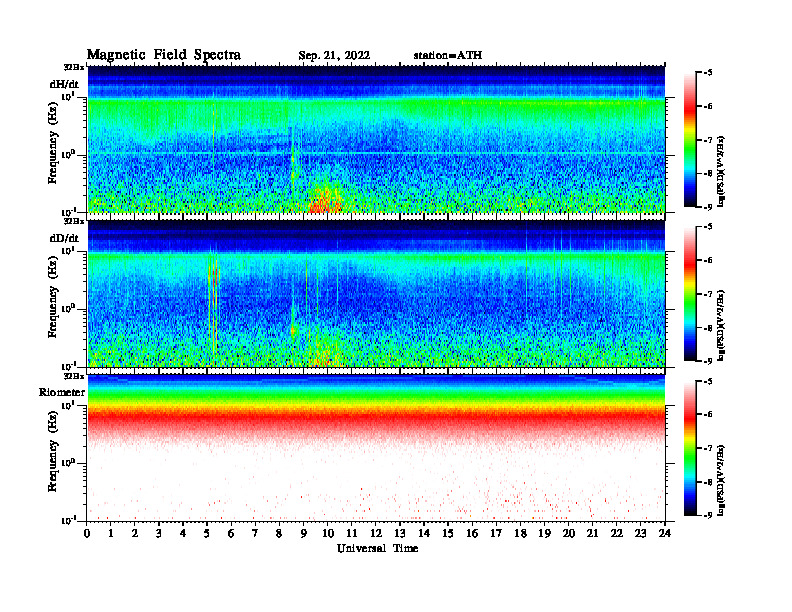This screenshot has height=612, width=792.
Task: Click the hour "18" tick label on time axis
Action: click(520, 534)
